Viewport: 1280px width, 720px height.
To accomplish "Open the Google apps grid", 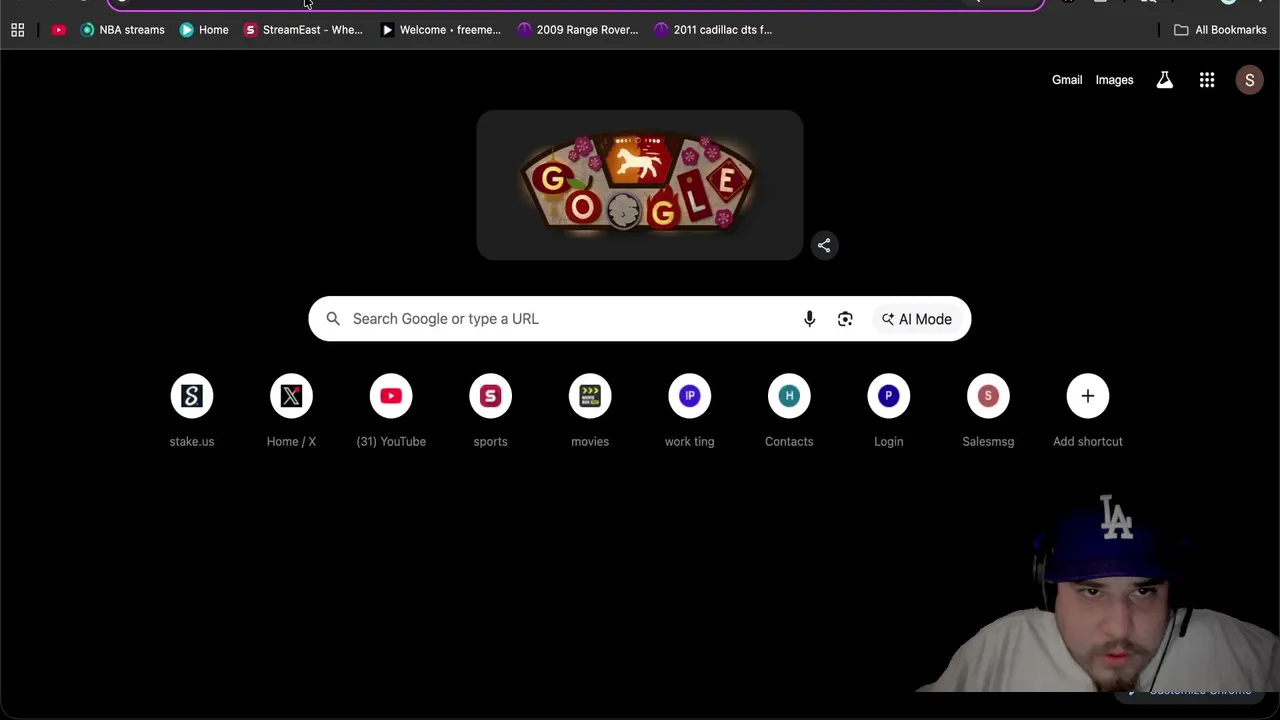I will click(1207, 80).
